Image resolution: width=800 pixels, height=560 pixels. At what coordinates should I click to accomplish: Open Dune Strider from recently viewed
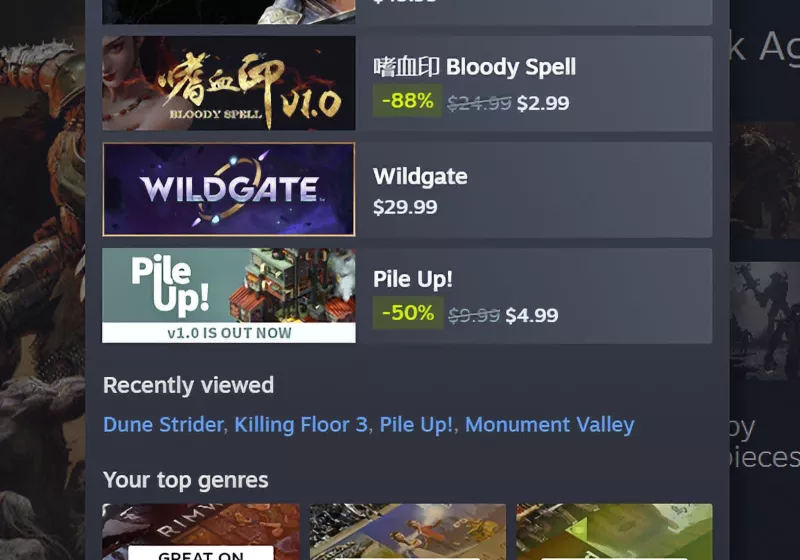tap(163, 424)
